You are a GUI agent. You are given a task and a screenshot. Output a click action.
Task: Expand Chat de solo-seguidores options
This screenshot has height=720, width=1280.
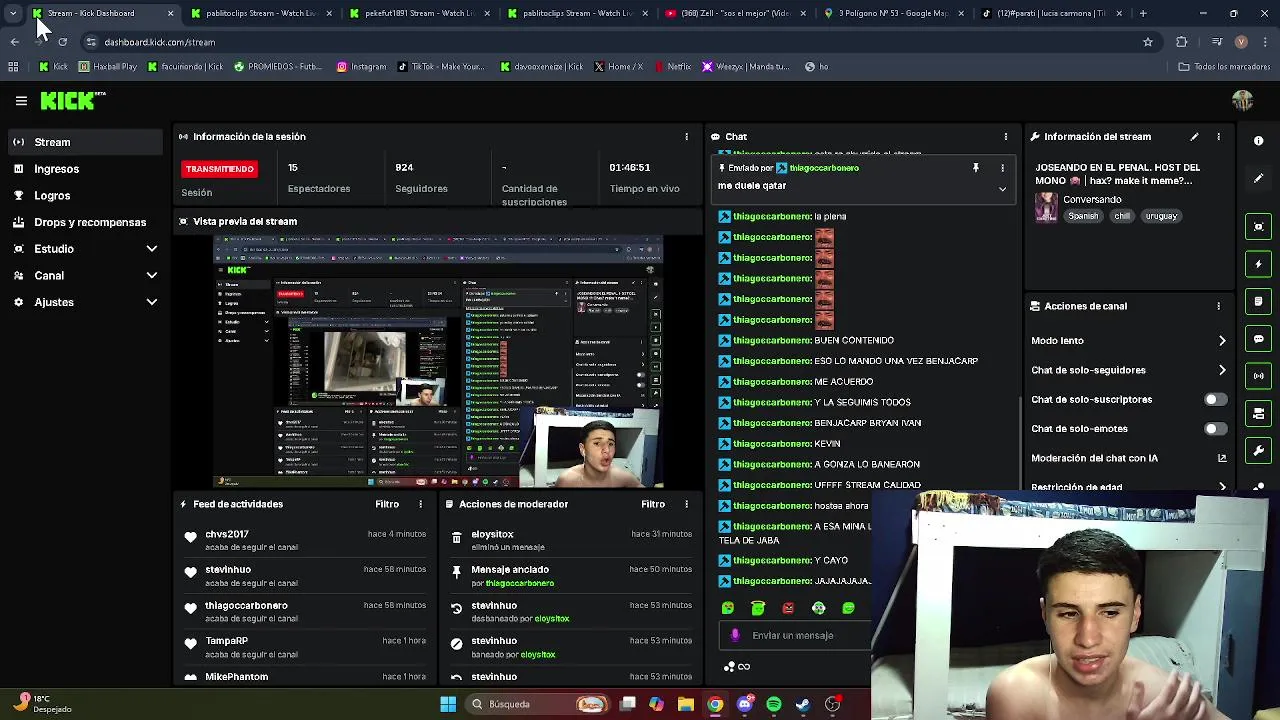[x=1222, y=370]
